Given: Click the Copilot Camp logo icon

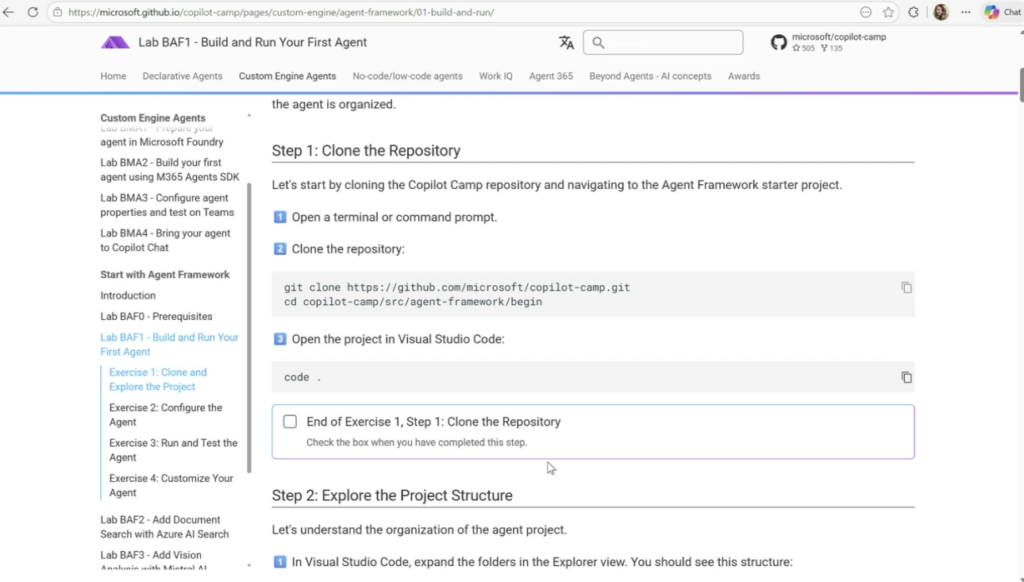Looking at the screenshot, I should 115,42.
